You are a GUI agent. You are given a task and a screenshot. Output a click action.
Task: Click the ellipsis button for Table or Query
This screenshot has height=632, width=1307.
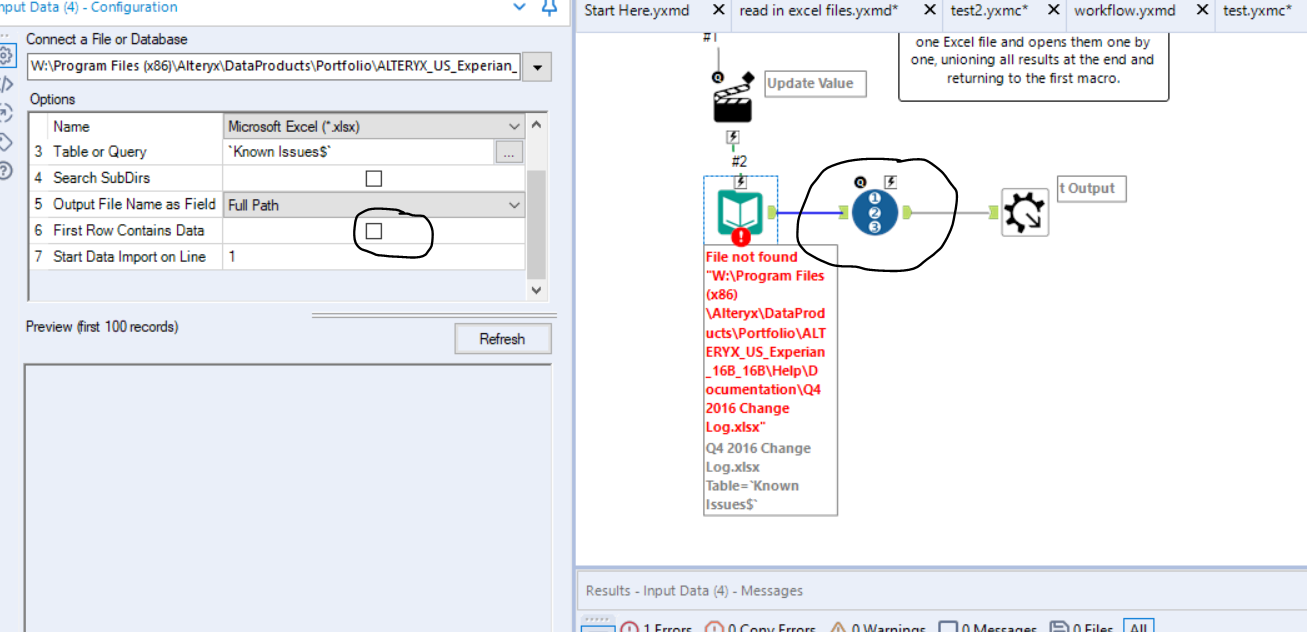coord(509,153)
